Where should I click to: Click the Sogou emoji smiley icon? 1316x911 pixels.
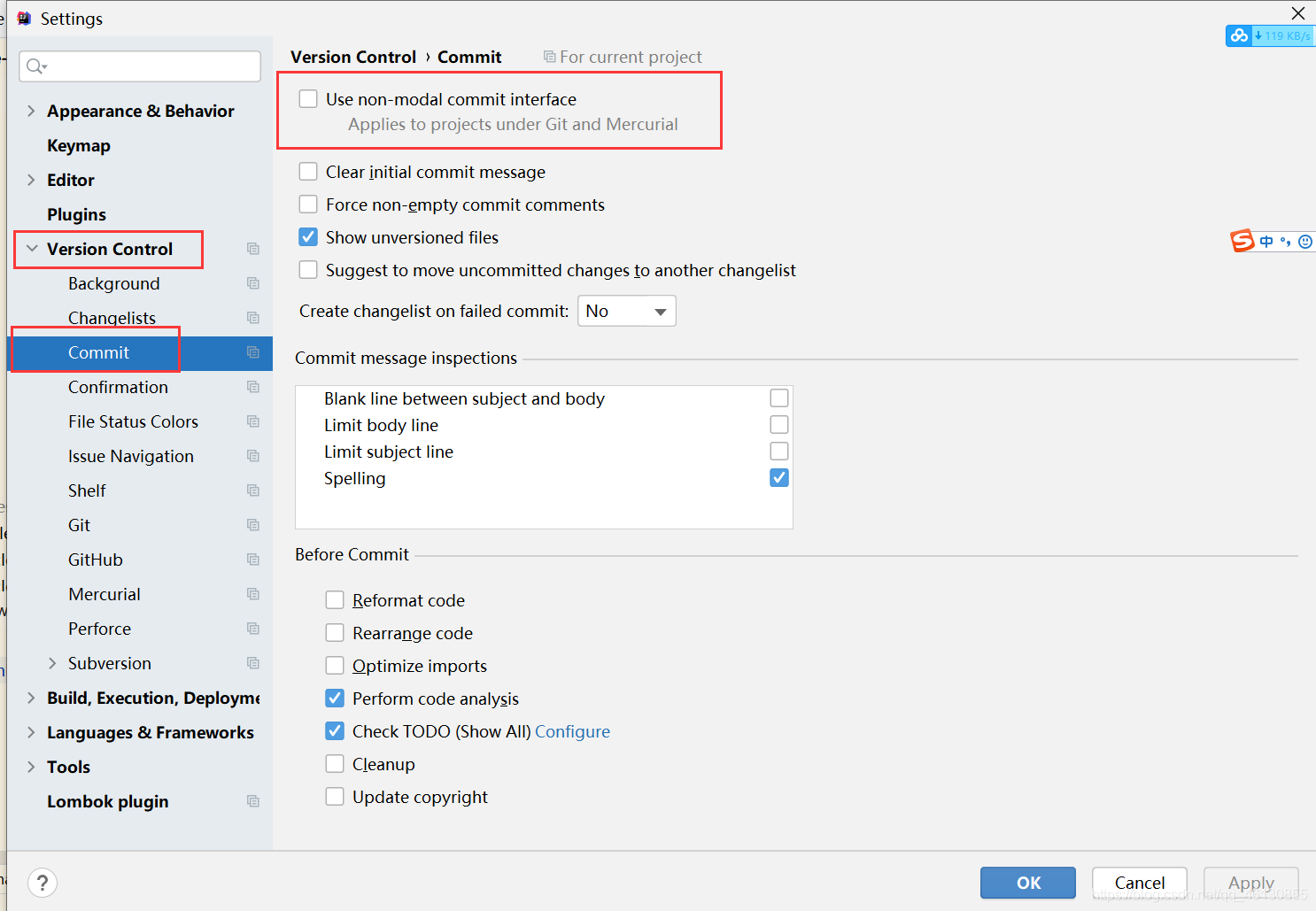pos(1305,242)
